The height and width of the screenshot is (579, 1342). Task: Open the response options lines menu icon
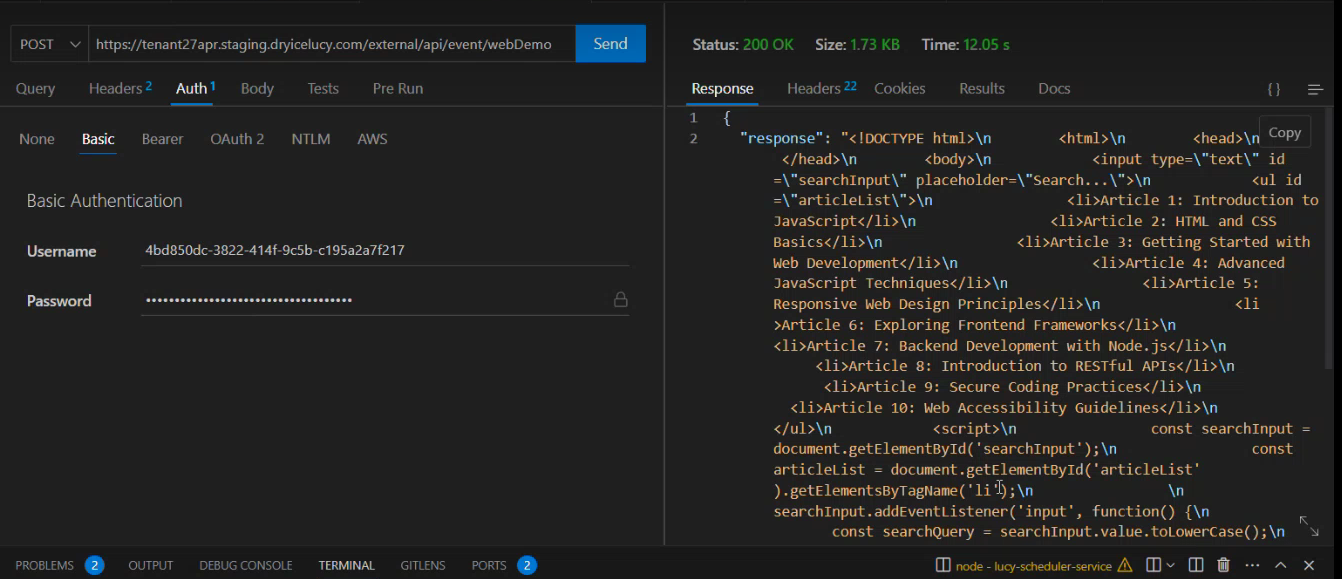pyautogui.click(x=1315, y=89)
